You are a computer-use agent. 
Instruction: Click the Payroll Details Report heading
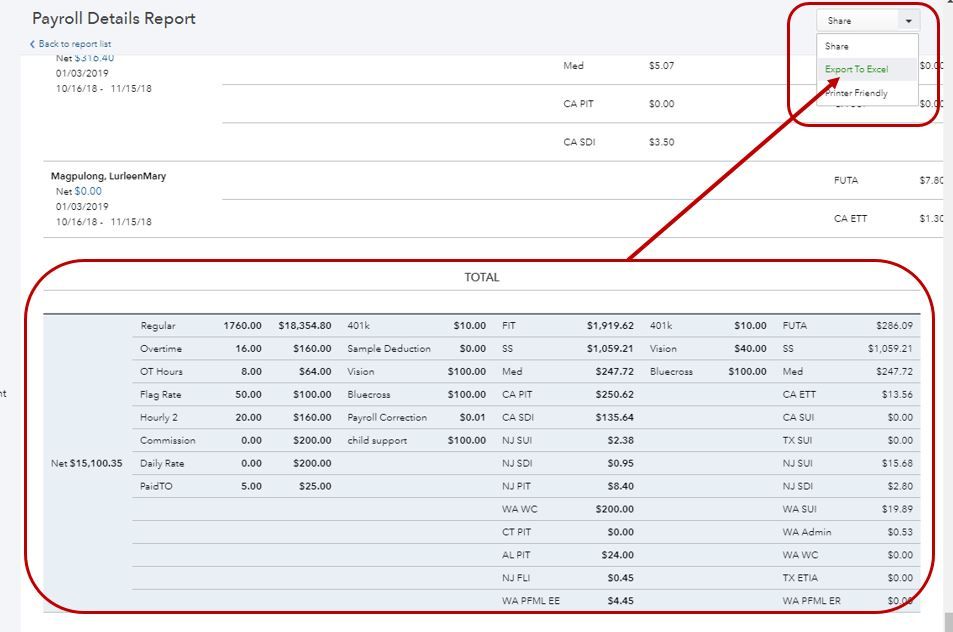point(114,19)
